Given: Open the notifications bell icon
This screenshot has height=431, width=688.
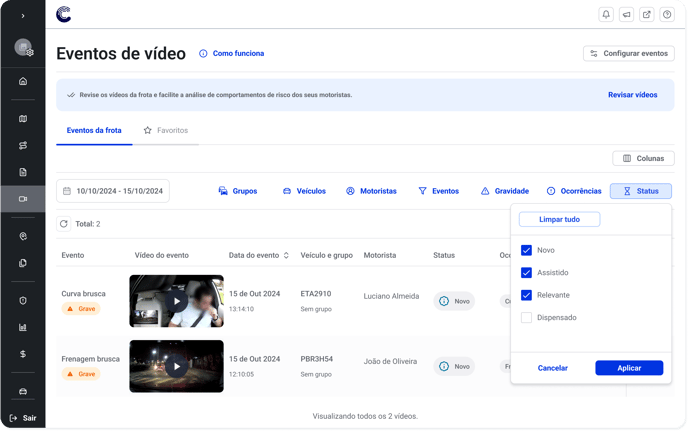Looking at the screenshot, I should (x=606, y=15).
